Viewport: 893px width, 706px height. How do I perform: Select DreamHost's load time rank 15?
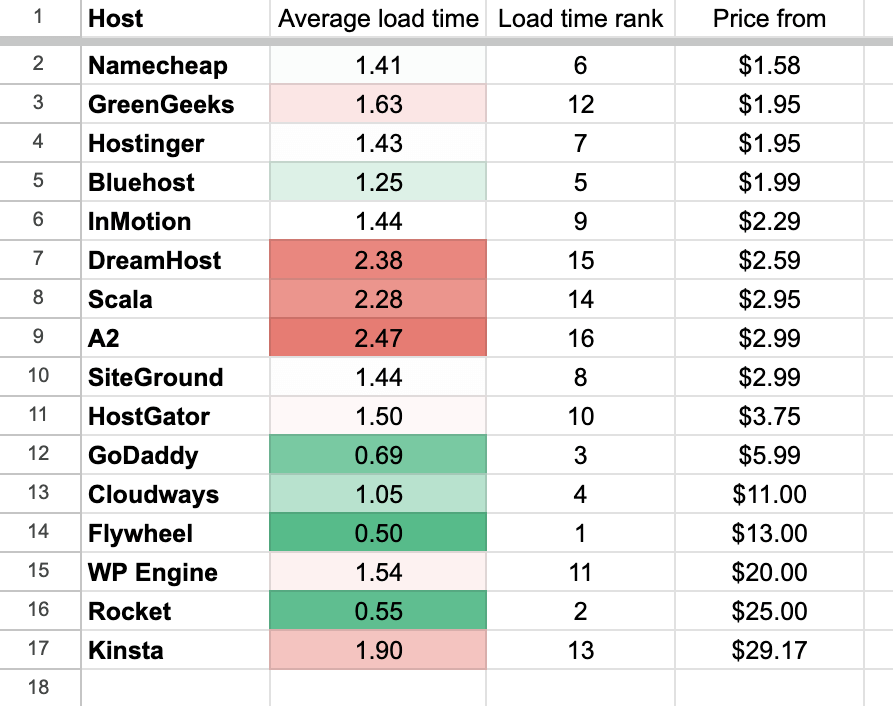(580, 261)
